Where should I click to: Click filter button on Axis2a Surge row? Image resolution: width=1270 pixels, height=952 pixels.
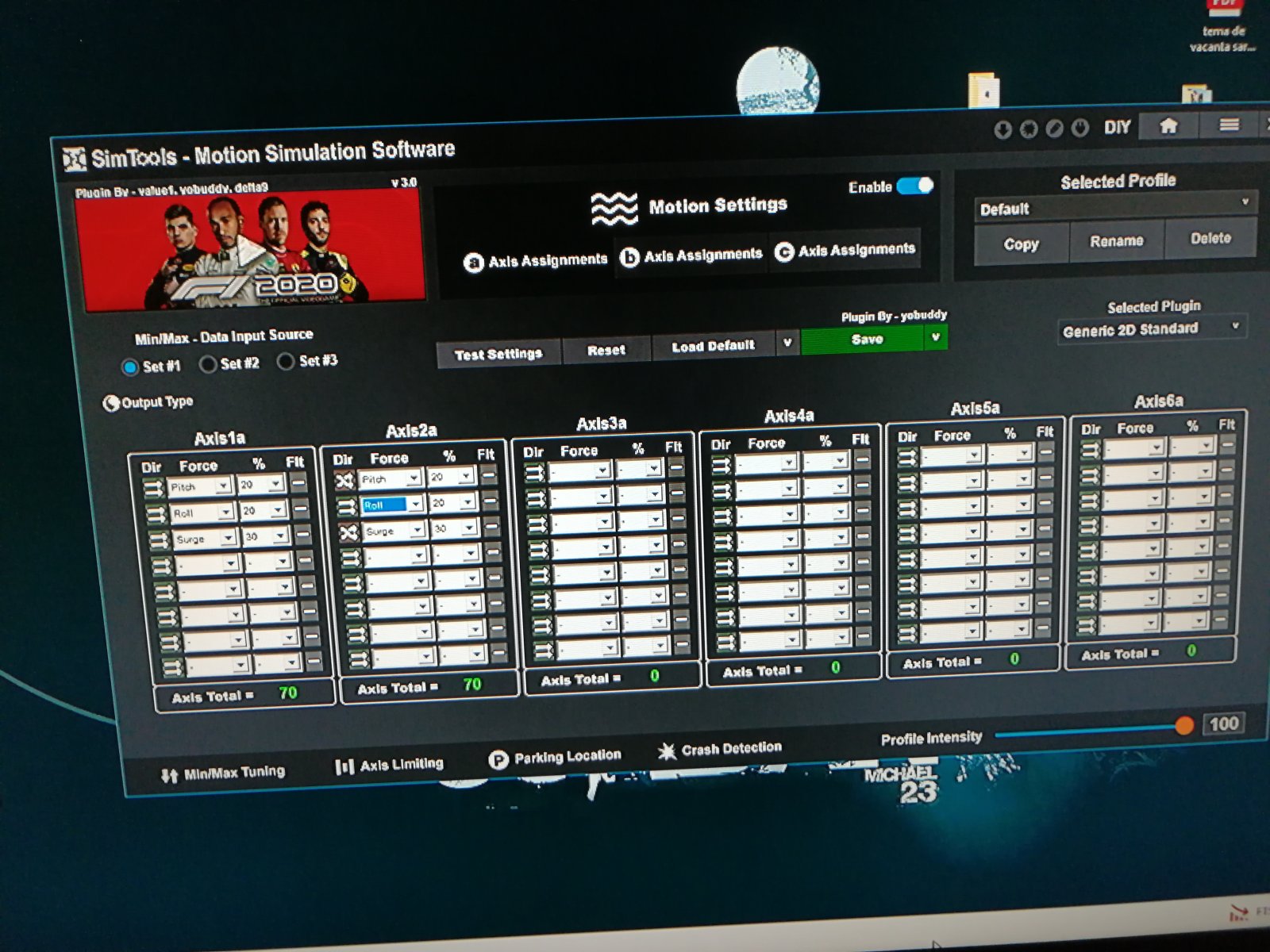tap(492, 525)
